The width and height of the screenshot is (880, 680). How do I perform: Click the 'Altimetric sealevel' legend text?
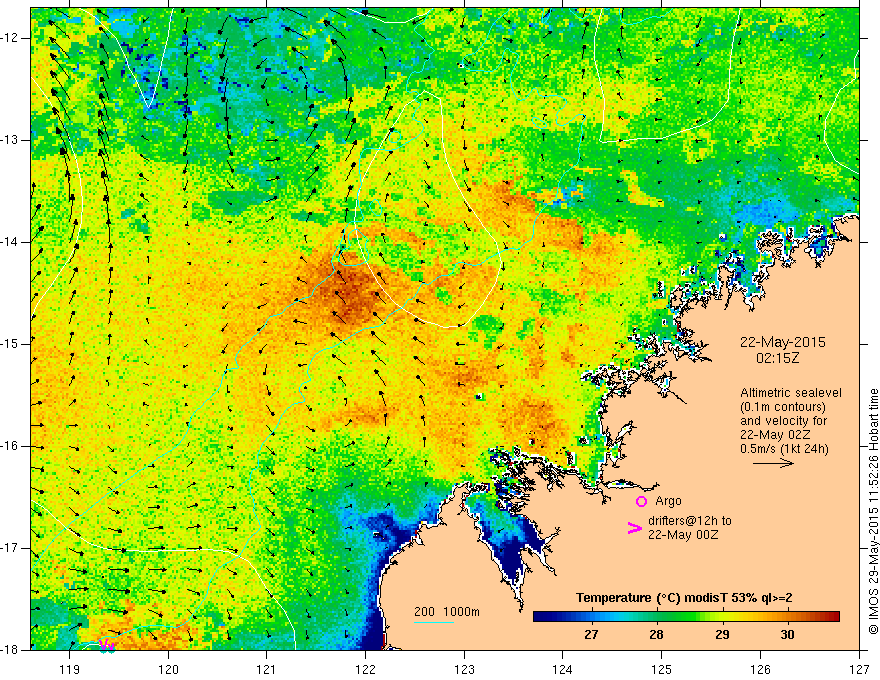click(791, 393)
